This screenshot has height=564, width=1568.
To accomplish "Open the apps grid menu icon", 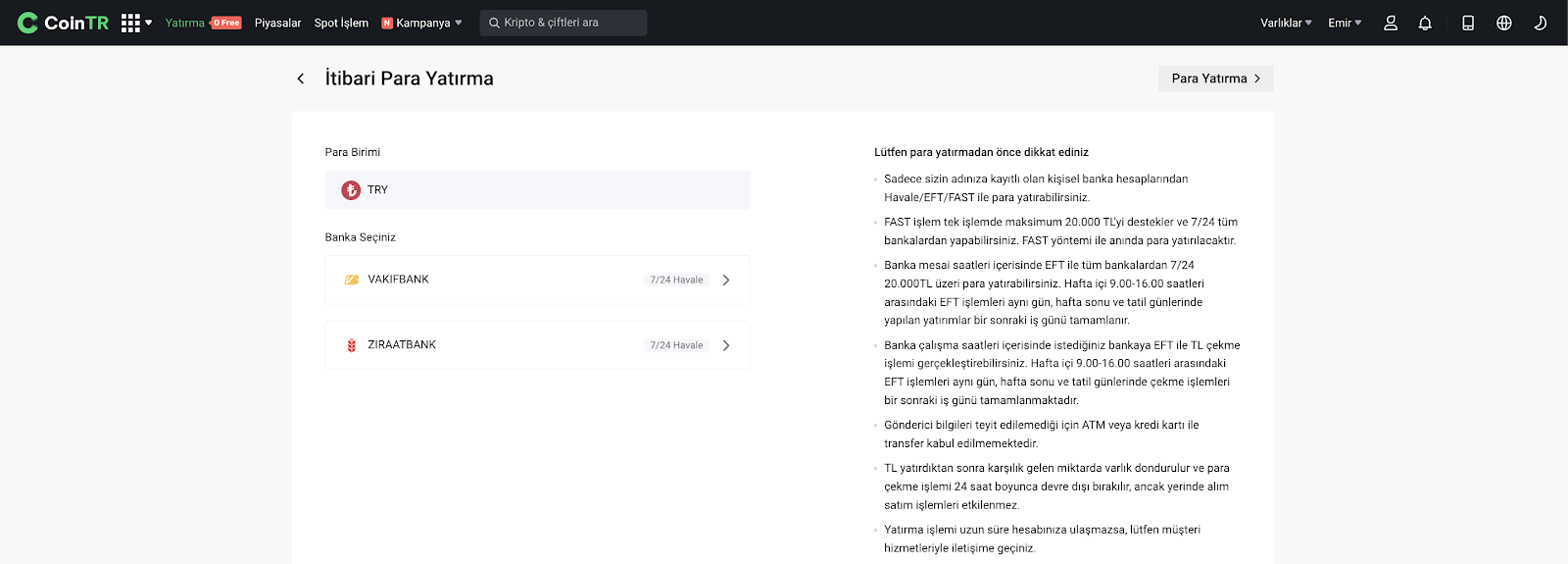I will click(x=130, y=23).
